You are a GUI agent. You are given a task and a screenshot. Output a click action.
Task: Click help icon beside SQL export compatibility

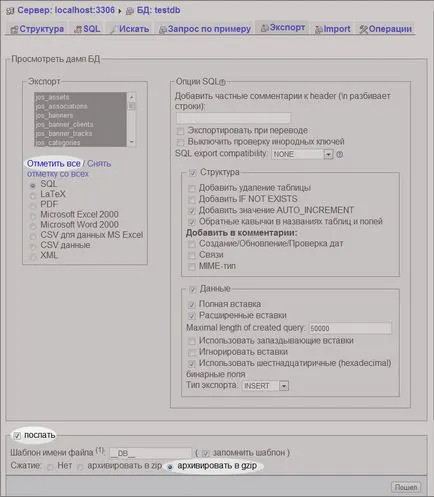coord(339,155)
